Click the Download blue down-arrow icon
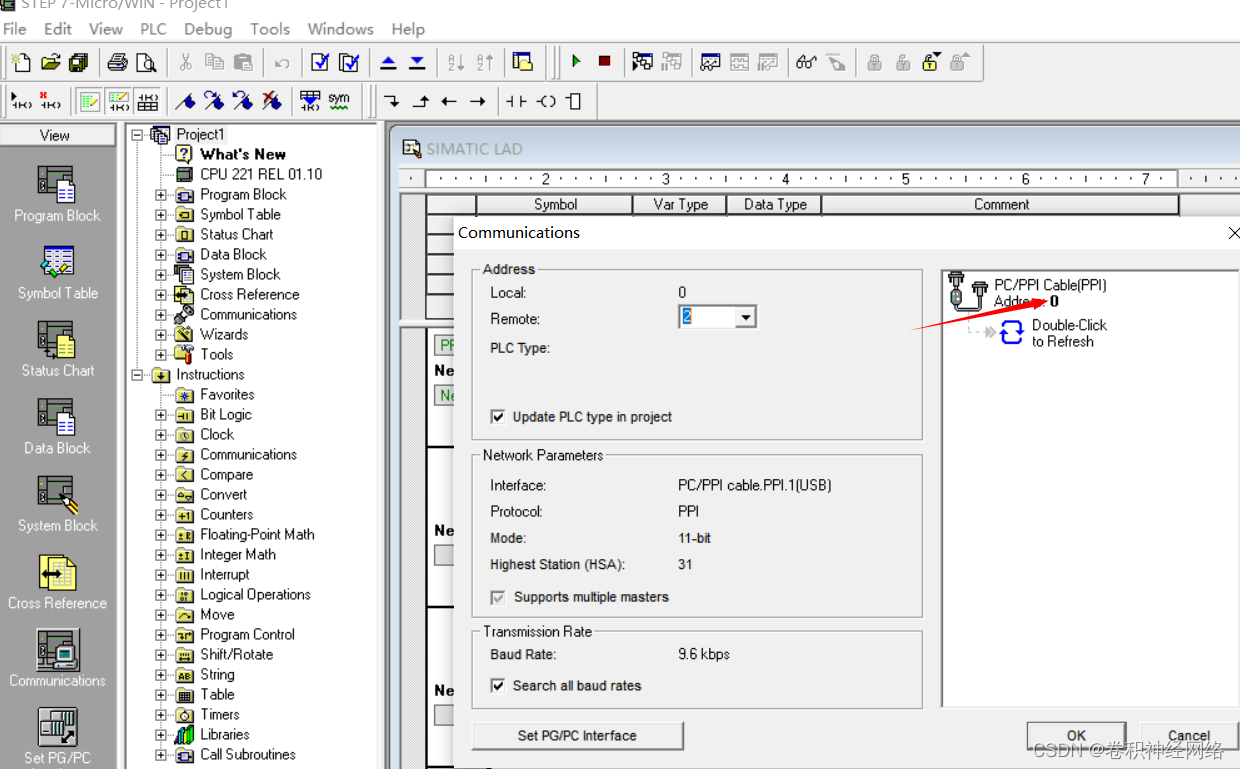This screenshot has width=1240, height=769. [x=417, y=62]
